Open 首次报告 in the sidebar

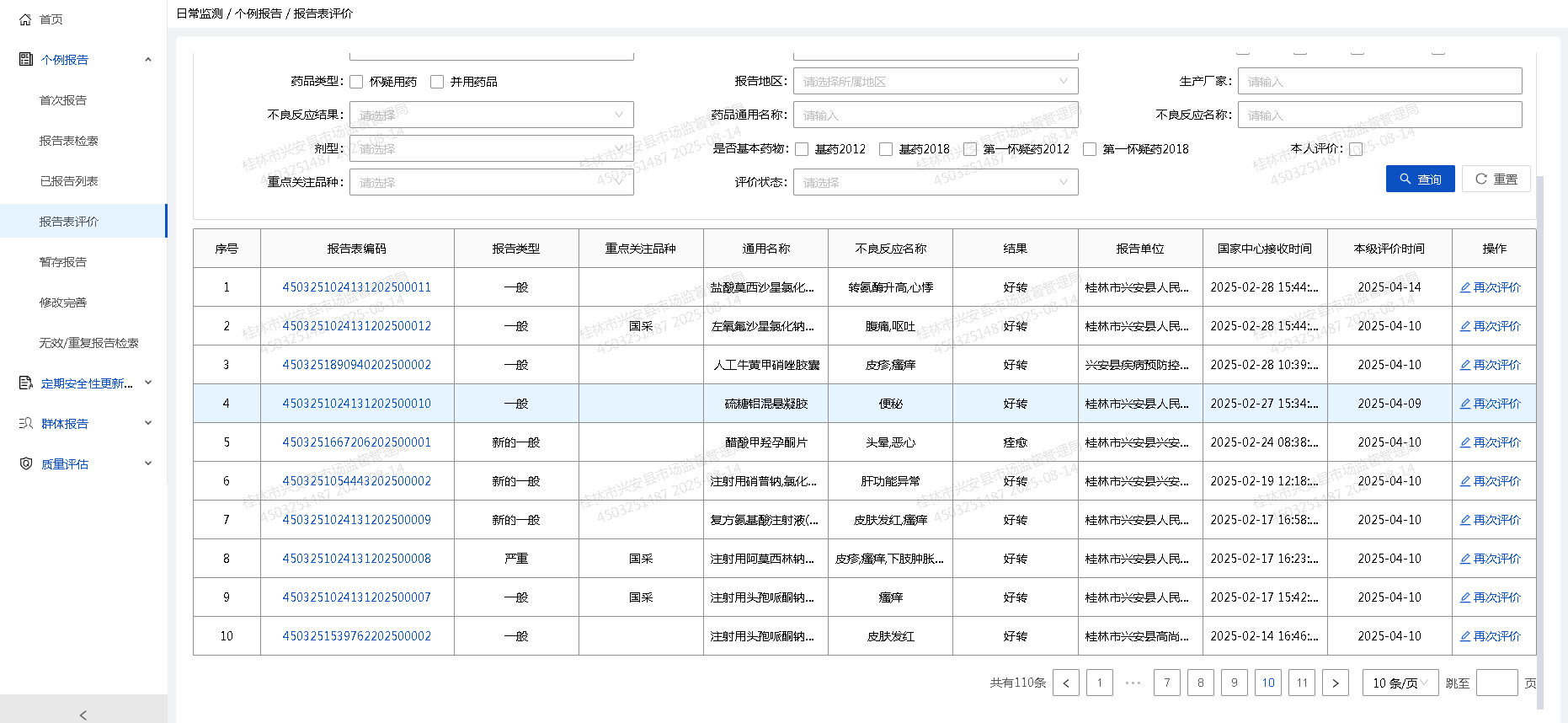click(x=63, y=100)
